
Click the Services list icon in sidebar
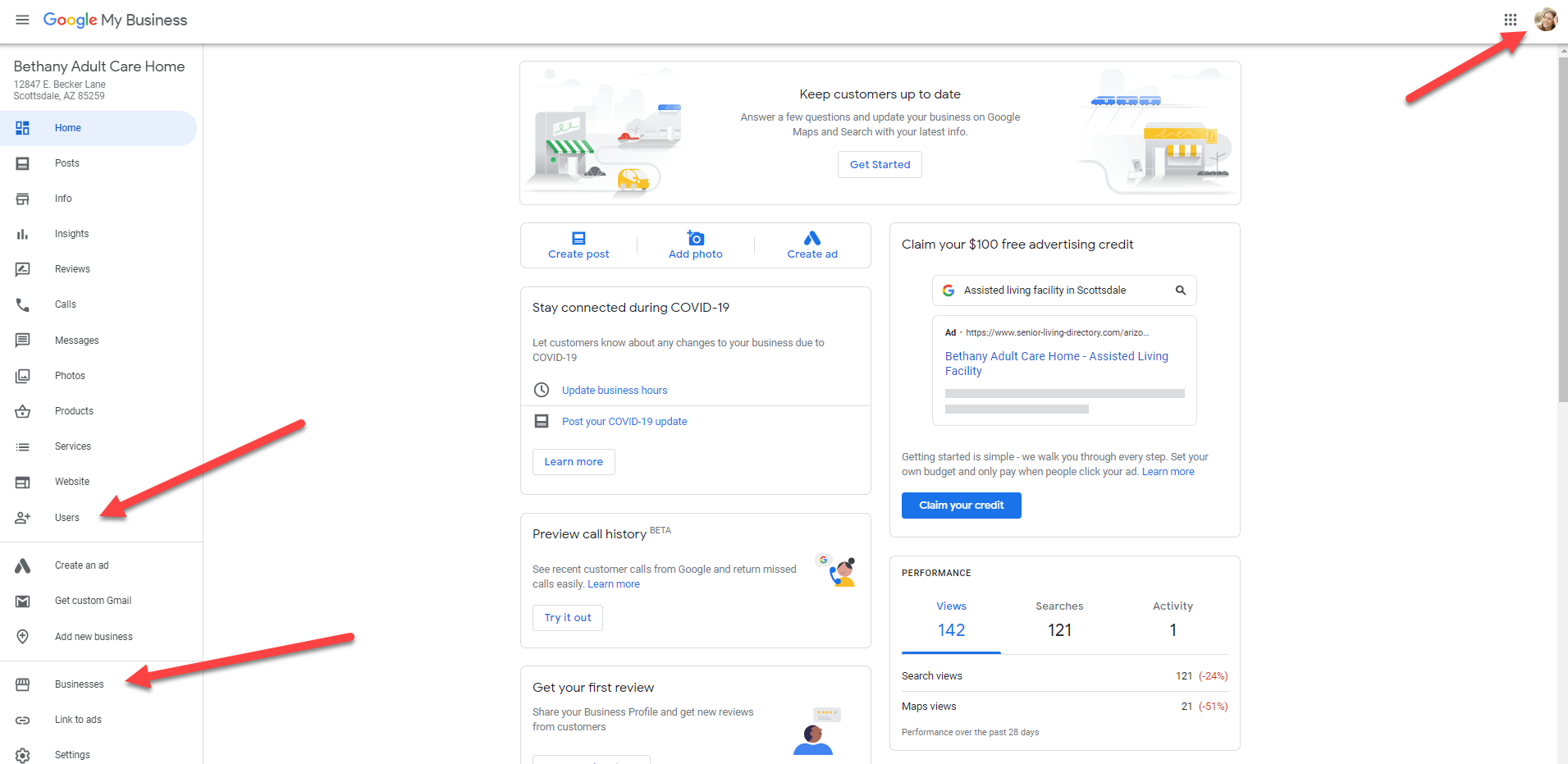[22, 446]
